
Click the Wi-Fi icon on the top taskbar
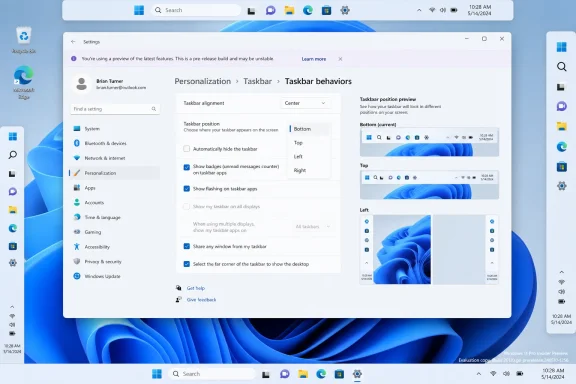tap(432, 10)
